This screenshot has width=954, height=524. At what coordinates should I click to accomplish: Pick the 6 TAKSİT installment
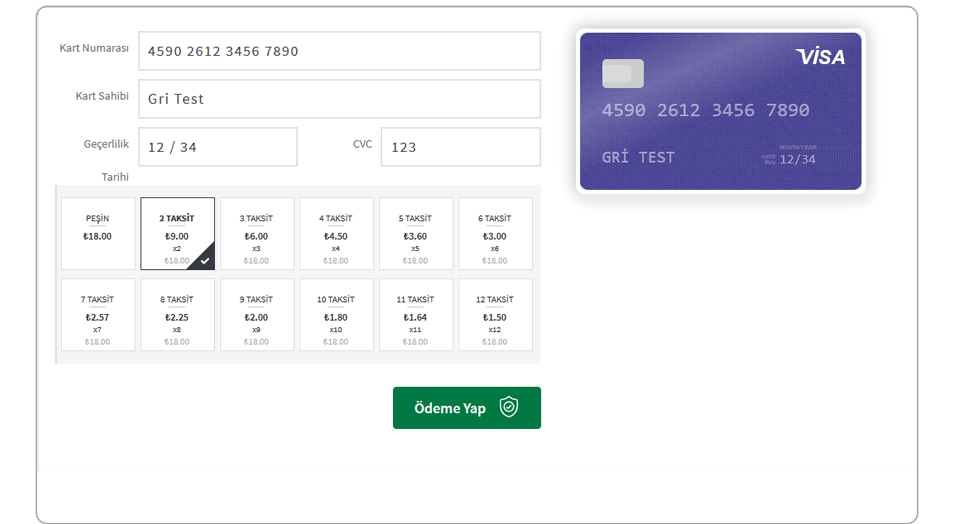coord(495,233)
